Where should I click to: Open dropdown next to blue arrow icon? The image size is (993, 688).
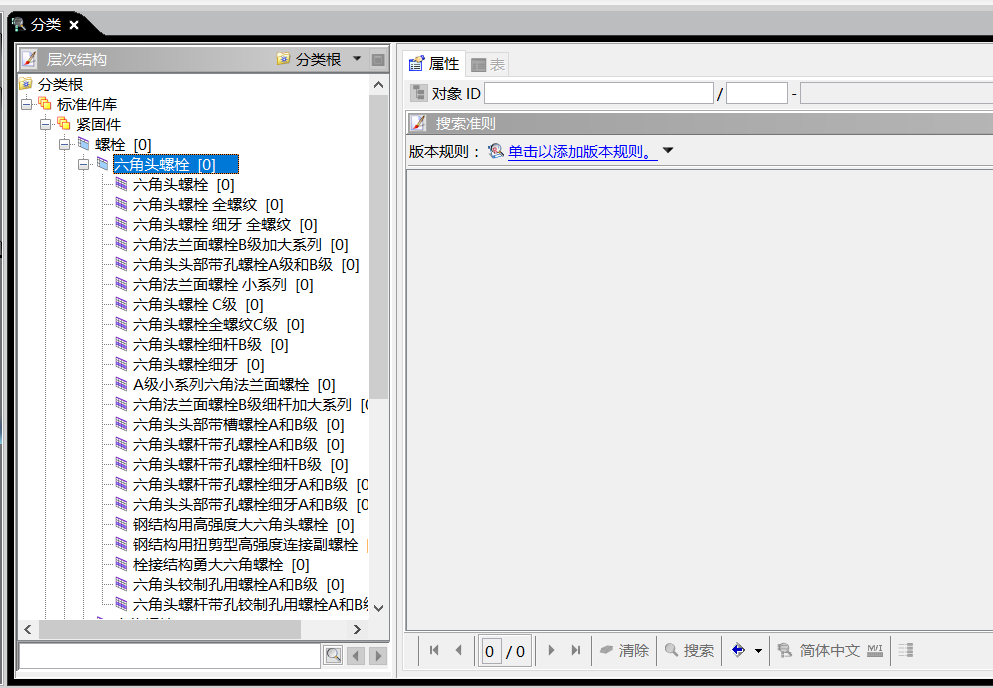click(758, 651)
